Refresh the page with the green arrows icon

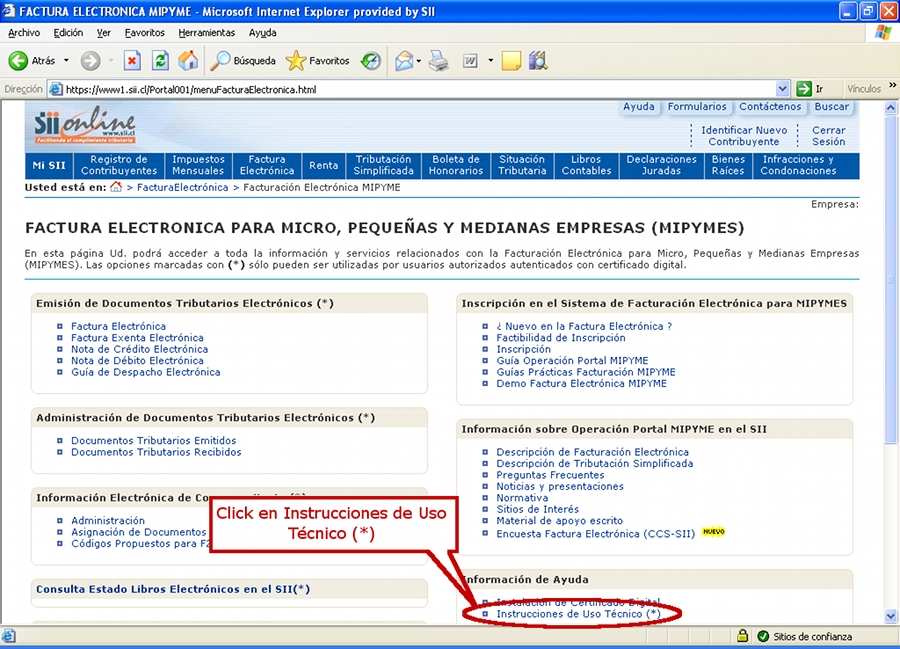160,60
